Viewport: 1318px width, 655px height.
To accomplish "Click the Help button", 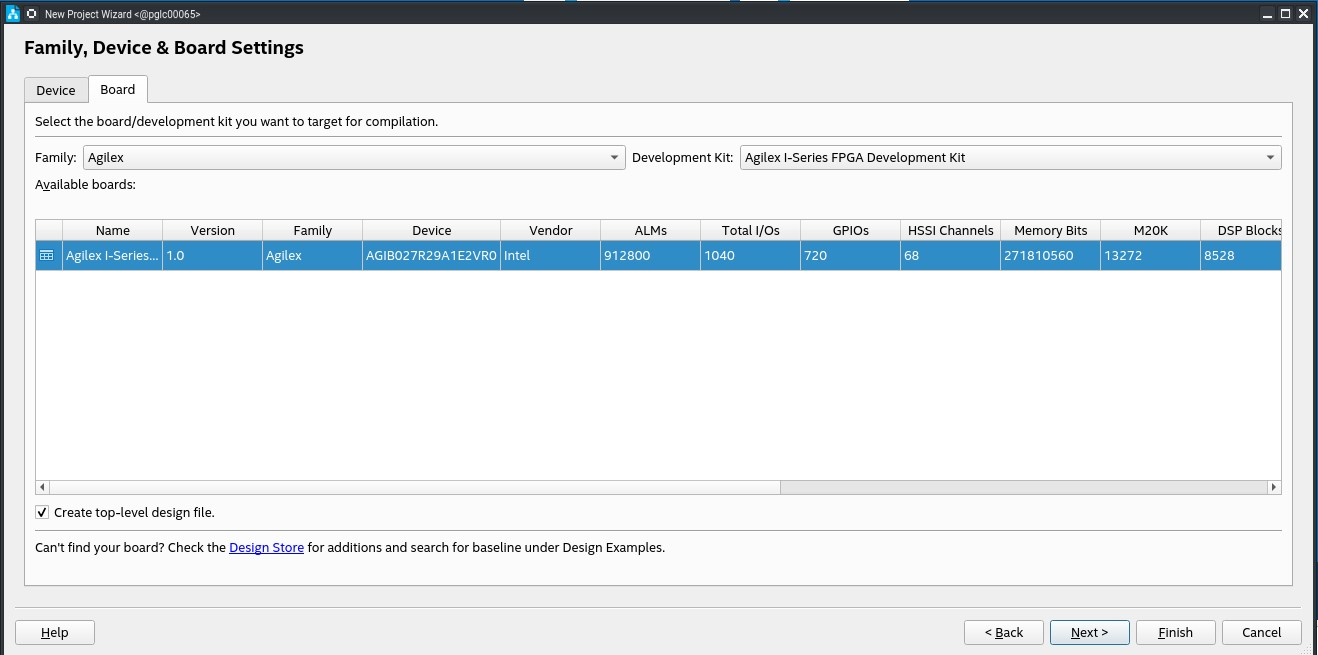I will click(54, 632).
